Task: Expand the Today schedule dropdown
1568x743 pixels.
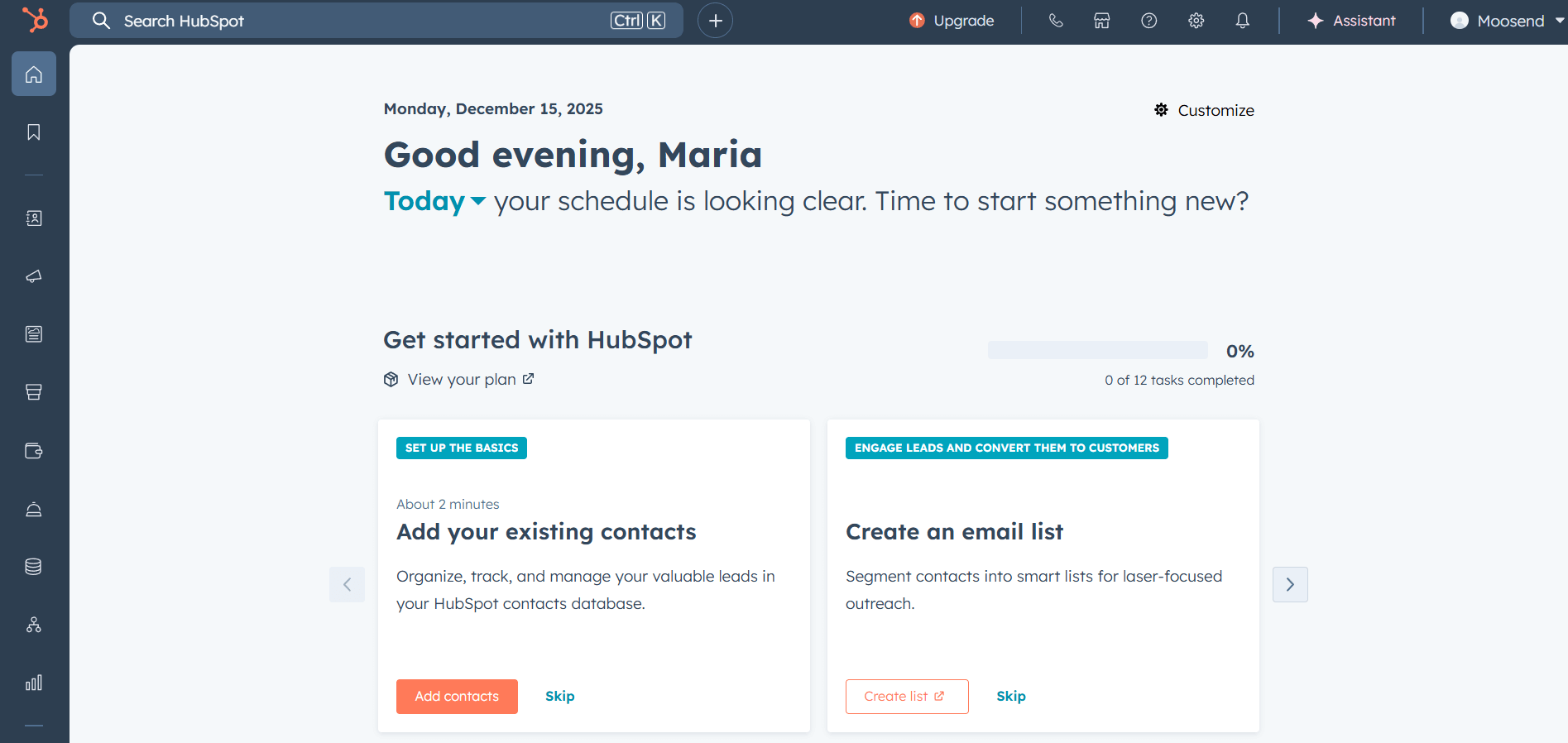Action: point(434,201)
